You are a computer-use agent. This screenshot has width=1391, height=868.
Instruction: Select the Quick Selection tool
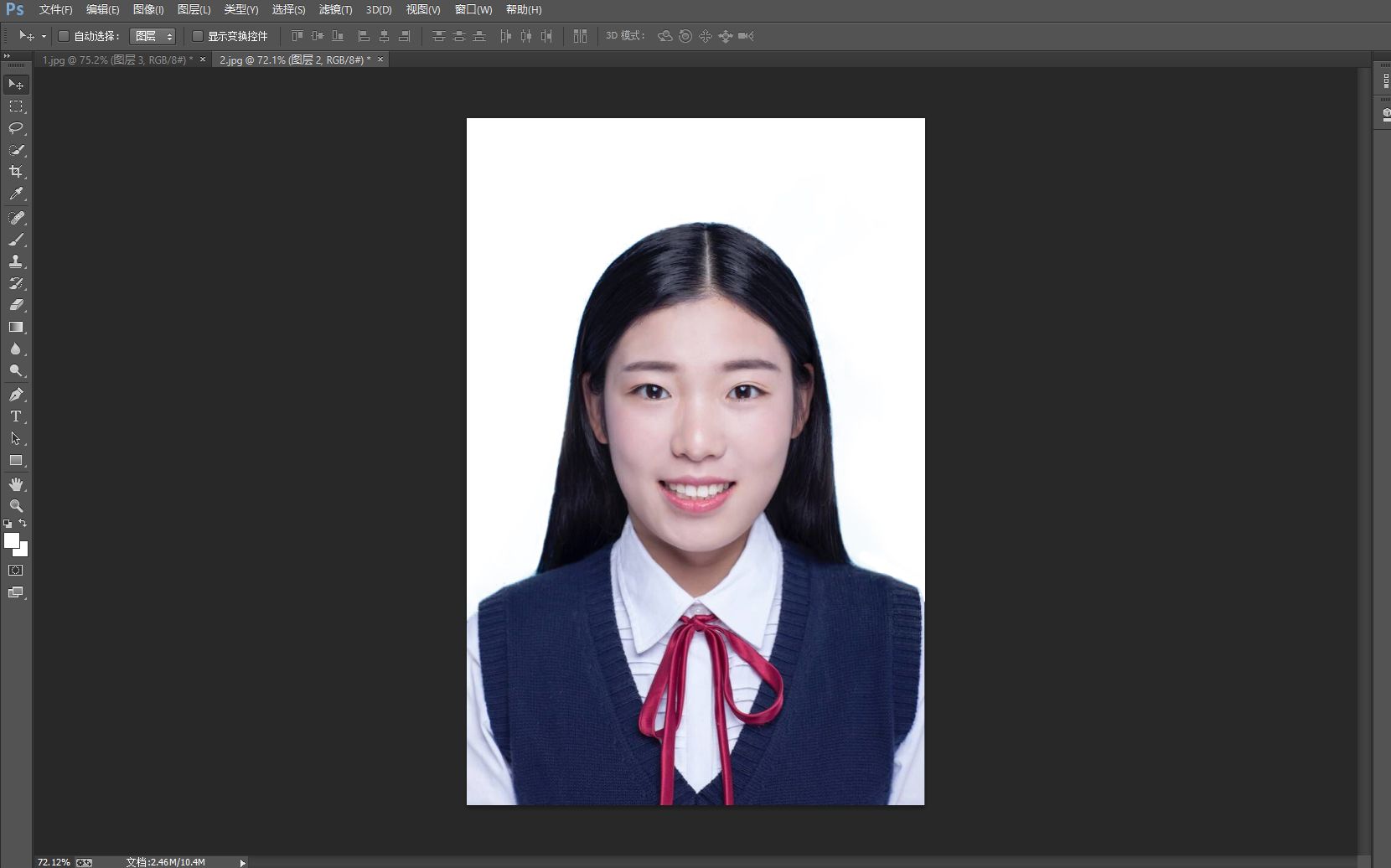[x=16, y=150]
